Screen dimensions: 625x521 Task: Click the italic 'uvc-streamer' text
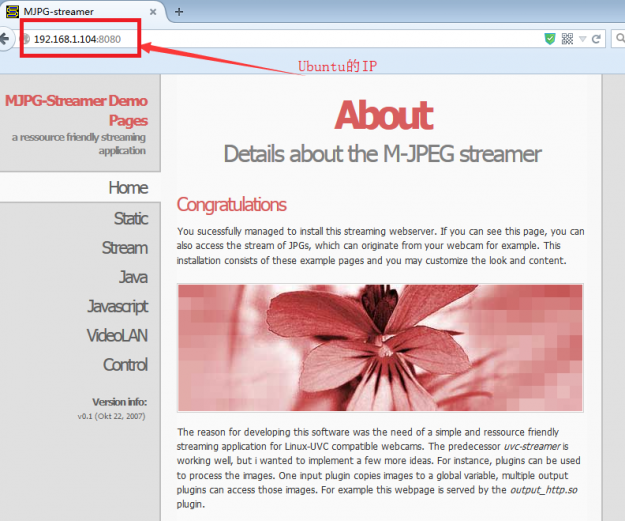533,446
